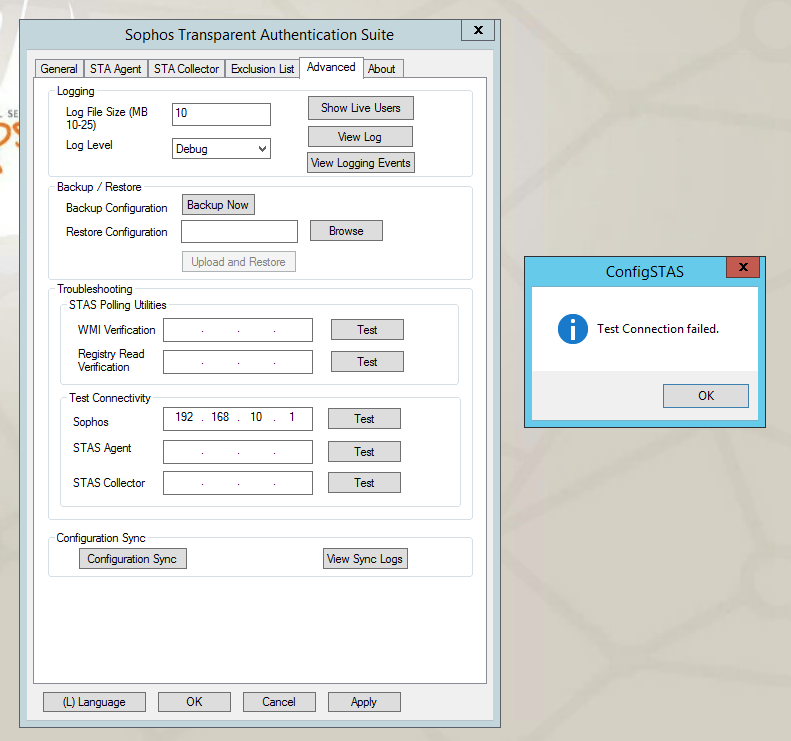Click OK in the Sophos Authentication Suite window
This screenshot has height=741, width=791.
click(194, 702)
